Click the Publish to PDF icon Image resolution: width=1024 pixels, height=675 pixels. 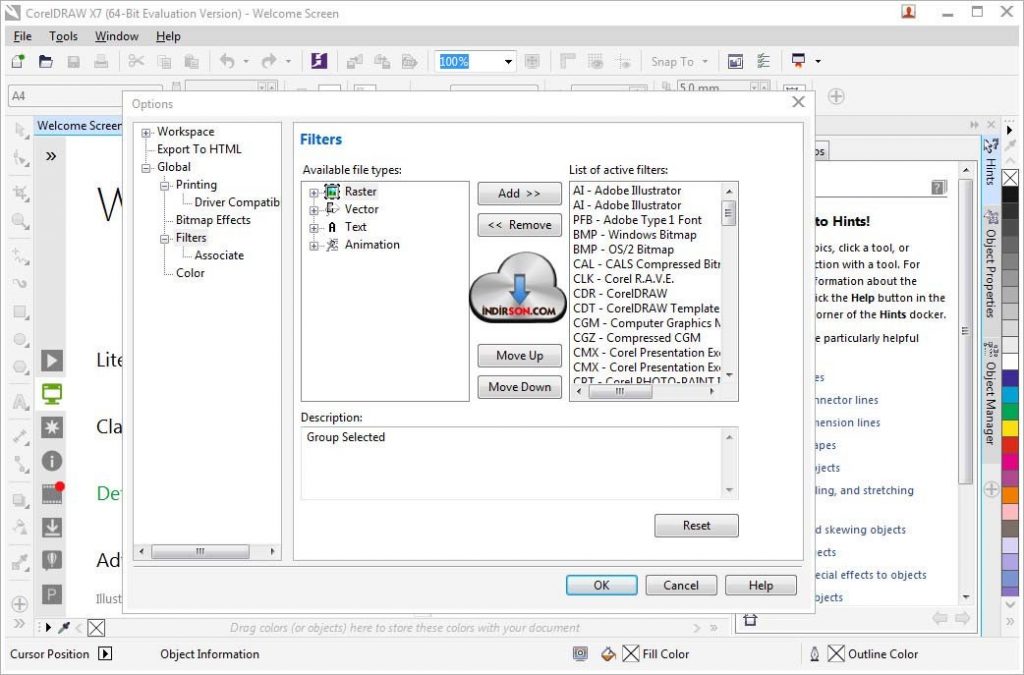tap(409, 61)
